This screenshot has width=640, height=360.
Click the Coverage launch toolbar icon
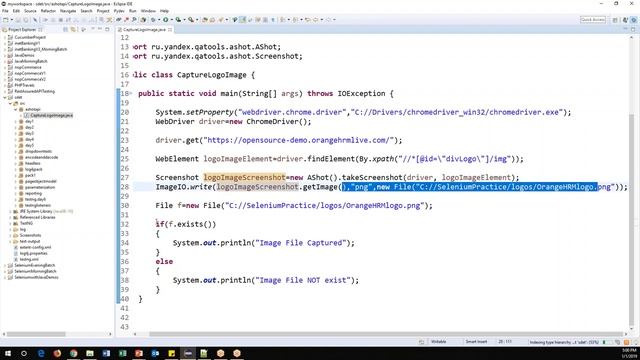click(x=178, y=20)
